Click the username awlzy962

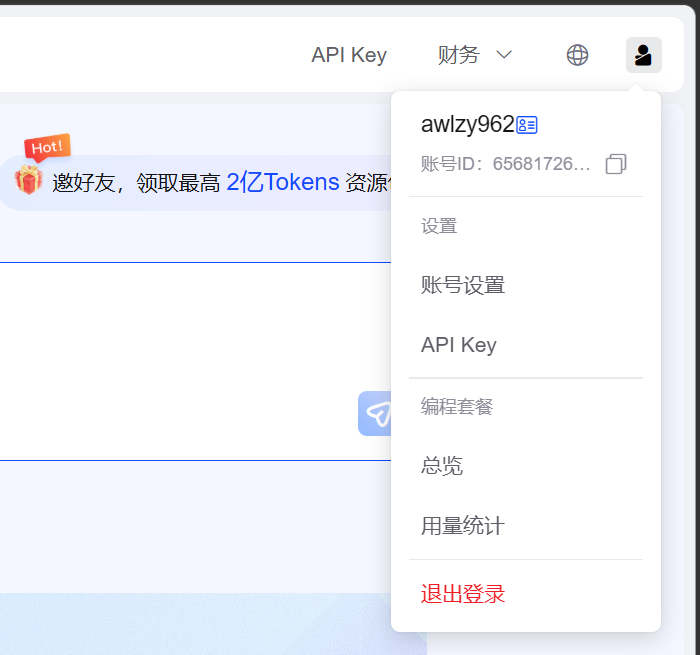(x=467, y=125)
